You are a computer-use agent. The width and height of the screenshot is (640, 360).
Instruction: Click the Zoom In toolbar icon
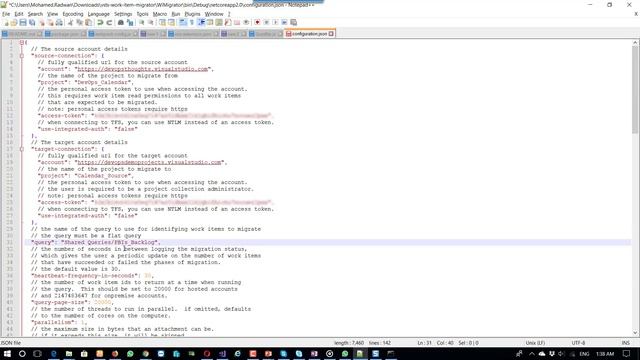tap(142, 22)
